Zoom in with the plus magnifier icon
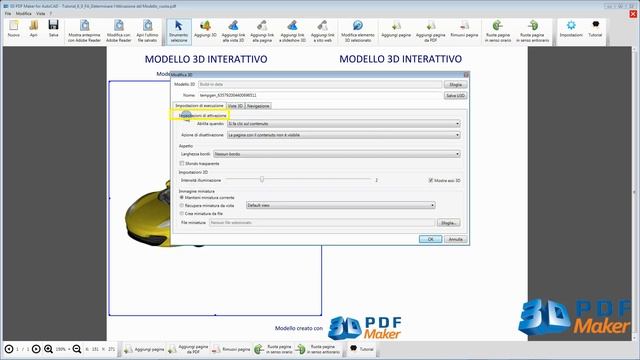Viewport: 640px width, 360px height. (x=49, y=349)
